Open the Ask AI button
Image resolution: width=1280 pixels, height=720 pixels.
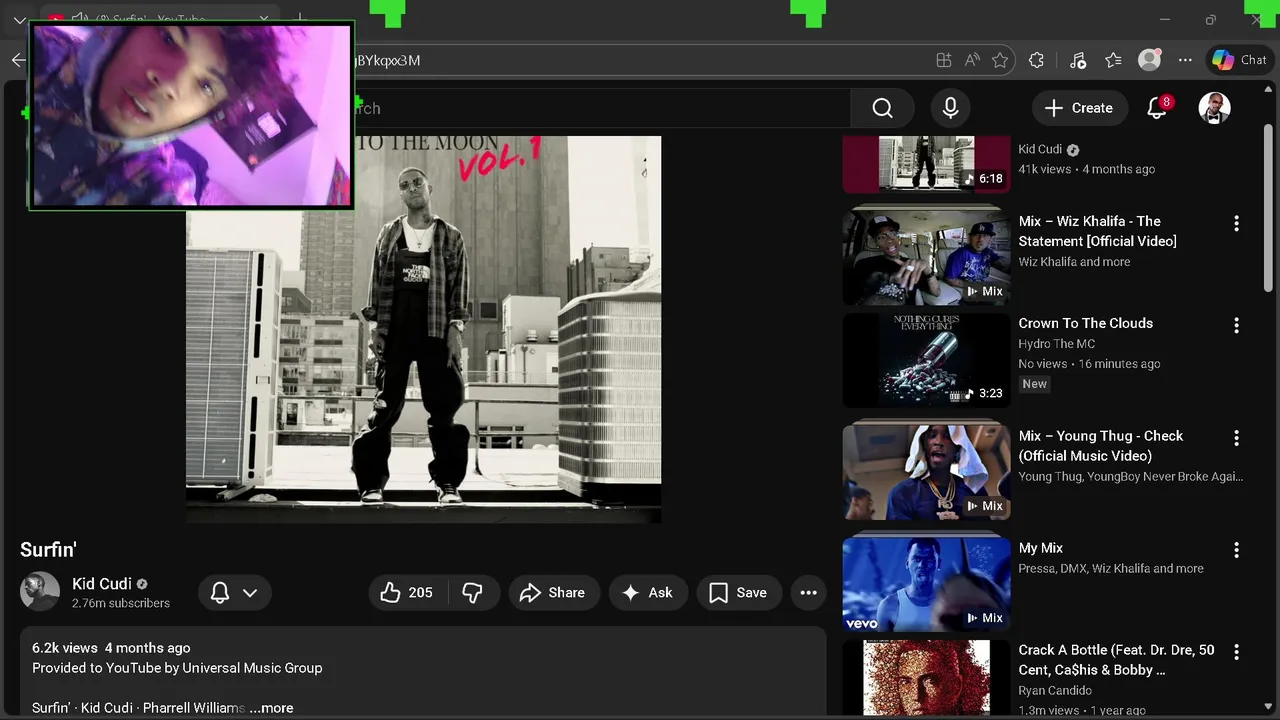tap(648, 593)
